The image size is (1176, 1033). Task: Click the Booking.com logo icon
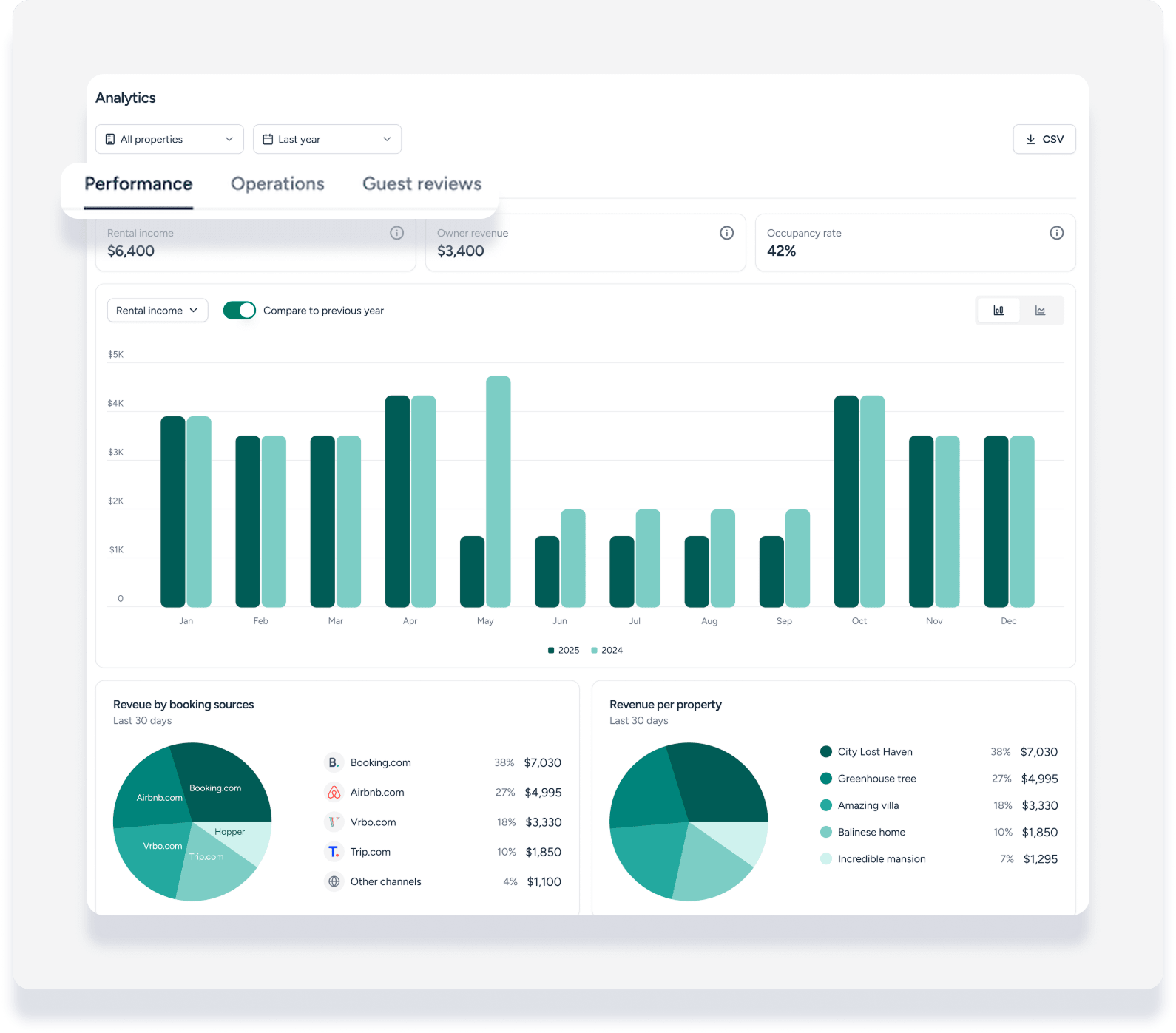click(x=334, y=762)
